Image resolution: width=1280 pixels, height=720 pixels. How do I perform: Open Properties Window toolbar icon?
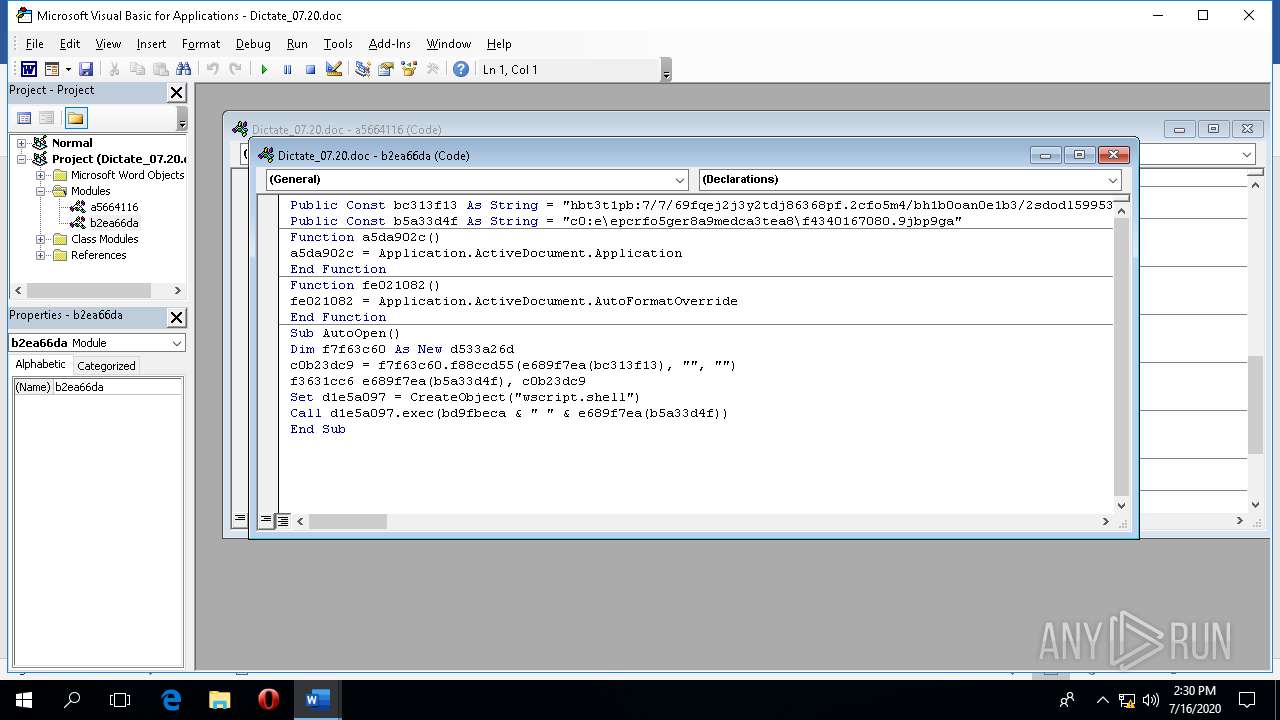pyautogui.click(x=385, y=69)
